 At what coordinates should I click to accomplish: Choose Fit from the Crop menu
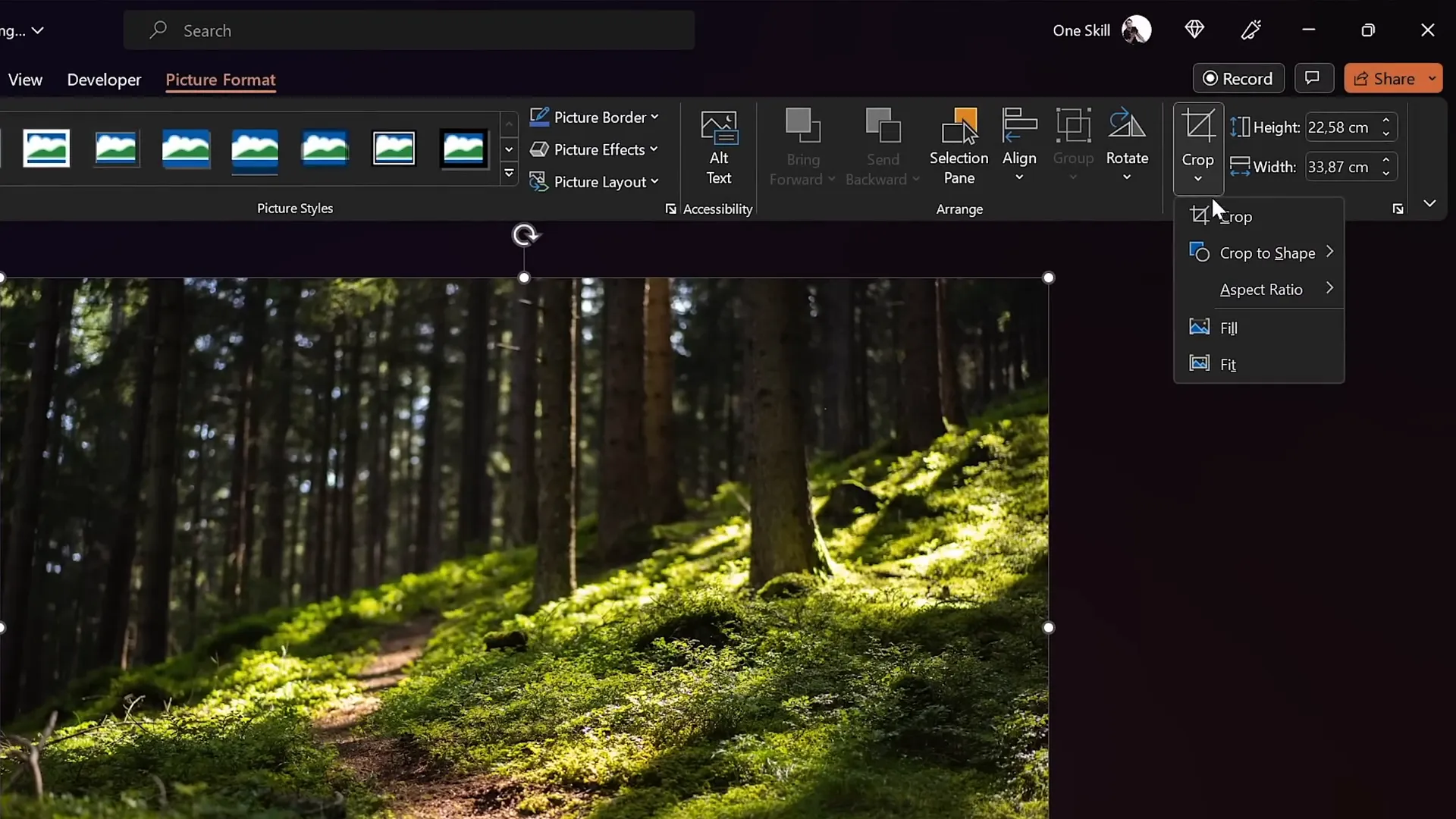coord(1259,365)
